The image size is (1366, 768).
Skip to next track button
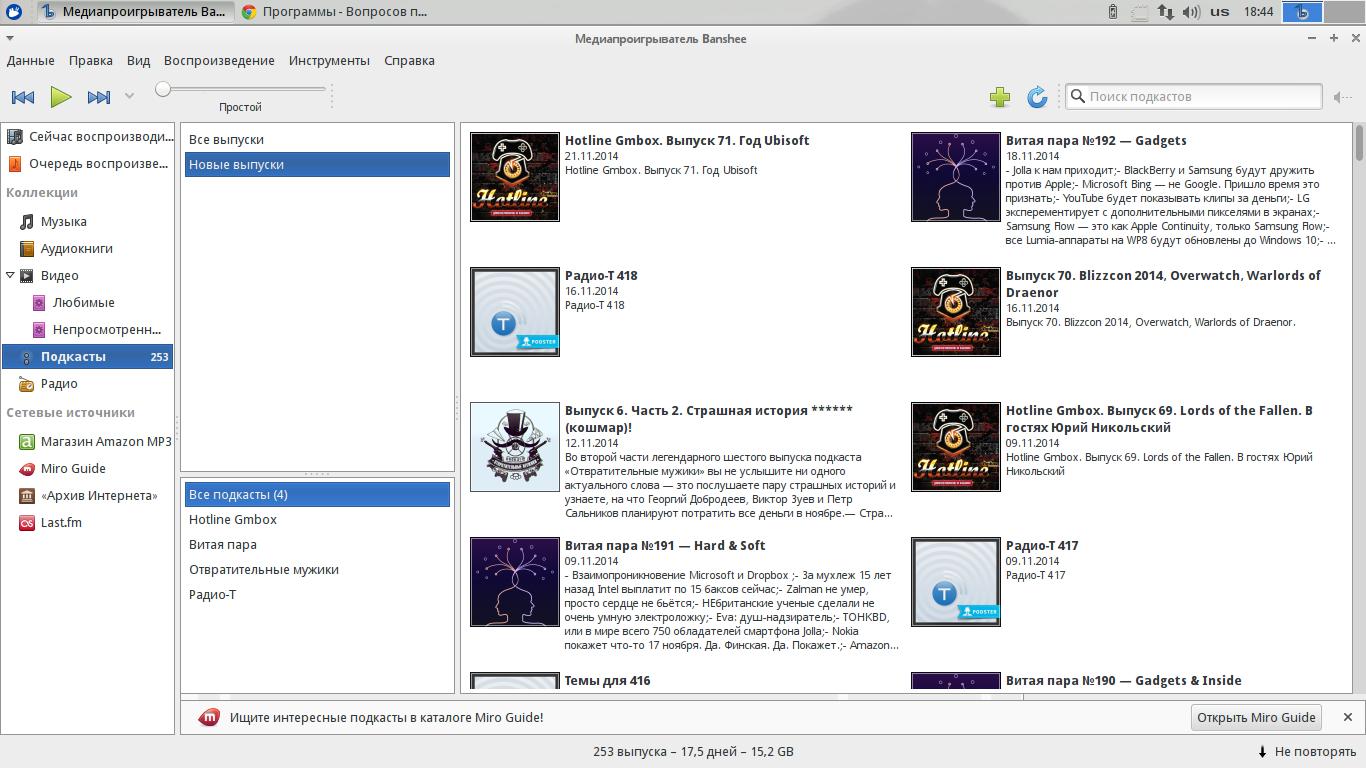pos(99,97)
